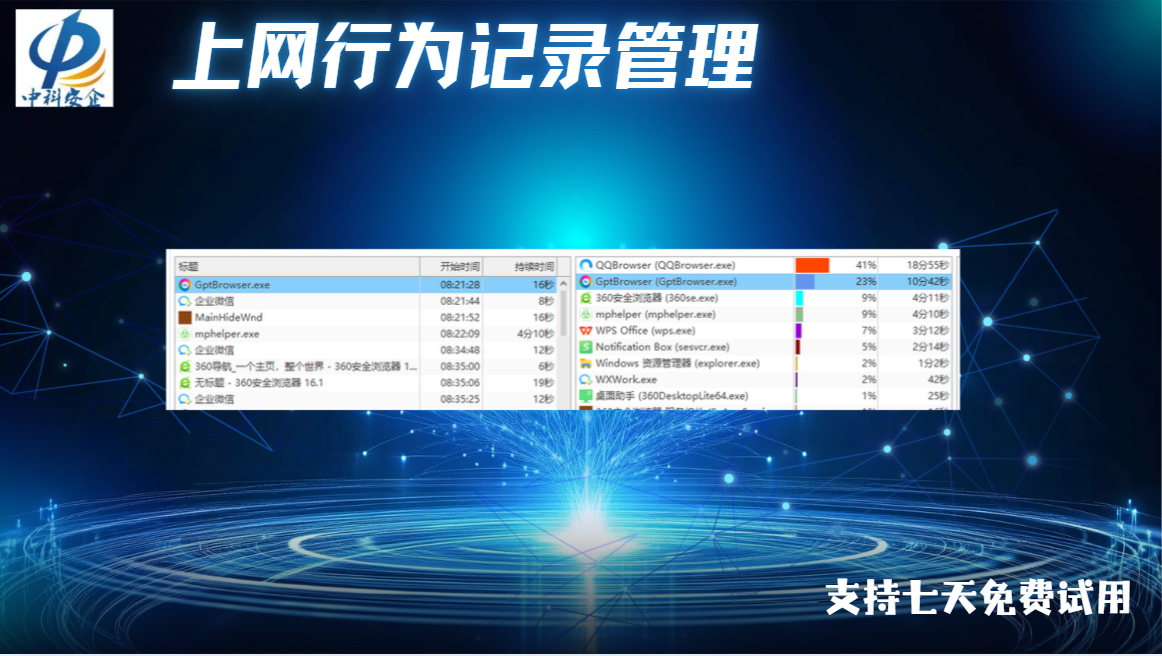Viewport: 1162px width, 656px height.
Task: Click the mphelper.exe icon in the title list
Action: [185, 334]
